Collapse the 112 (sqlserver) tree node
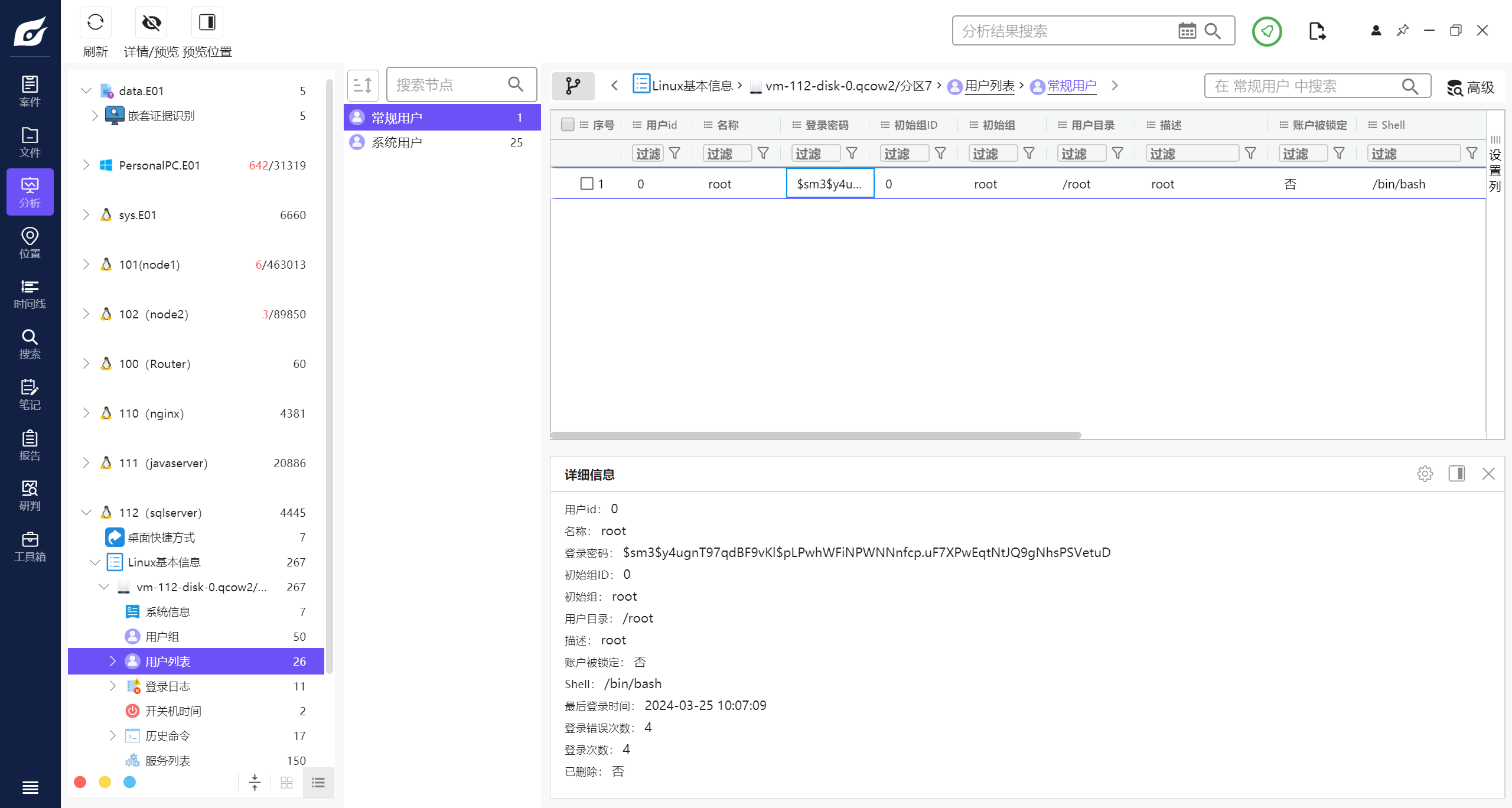1512x808 pixels. click(86, 513)
